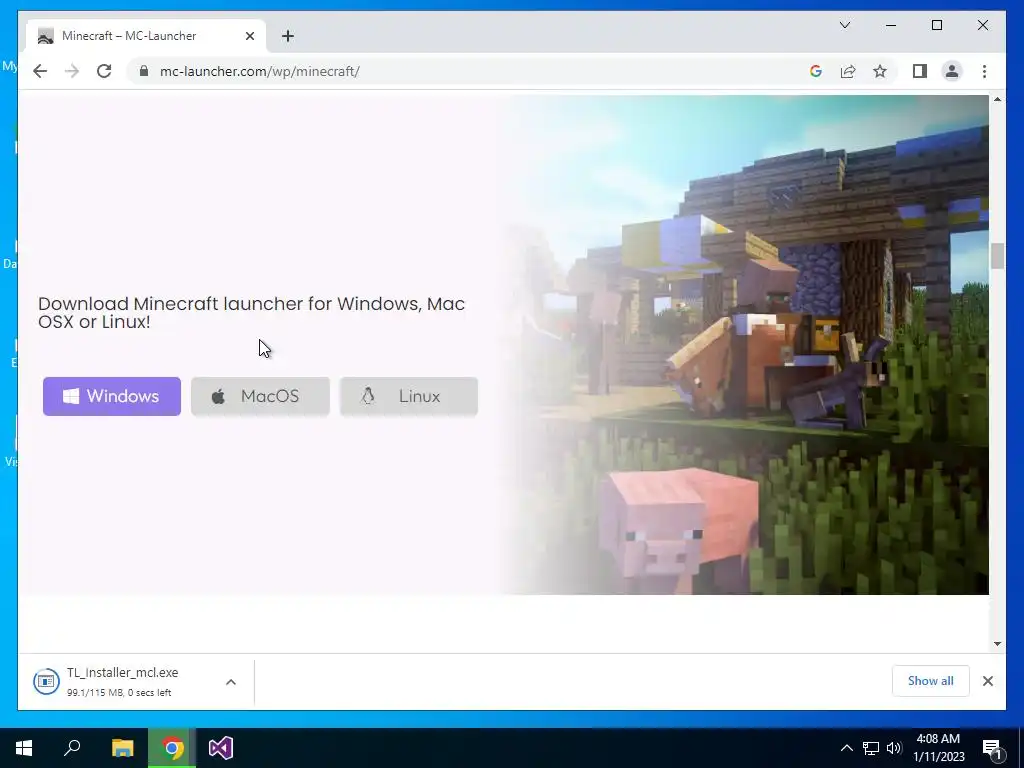Minimize the Chrome window
The height and width of the screenshot is (768, 1024).
click(x=891, y=25)
